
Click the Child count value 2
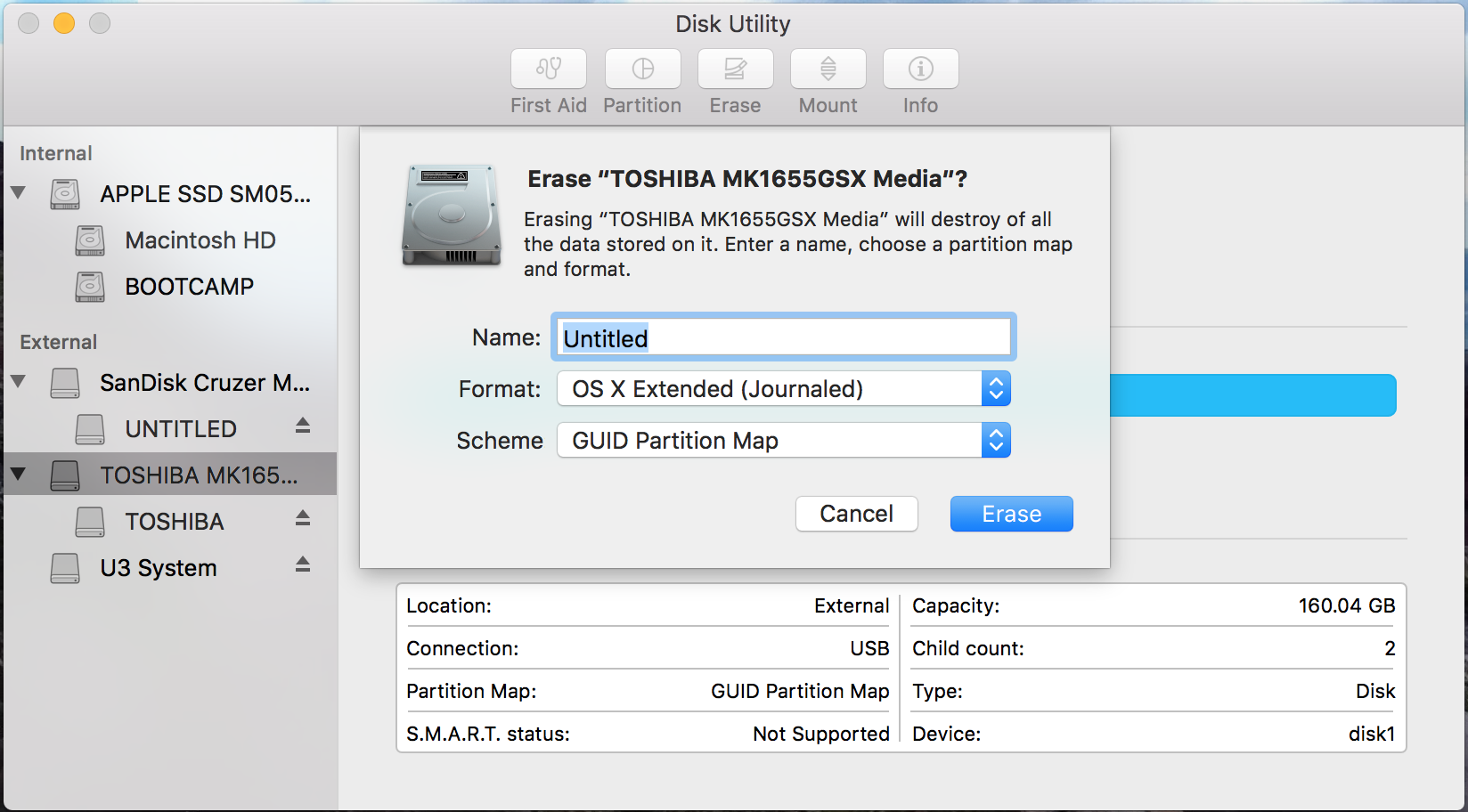coord(1390,648)
